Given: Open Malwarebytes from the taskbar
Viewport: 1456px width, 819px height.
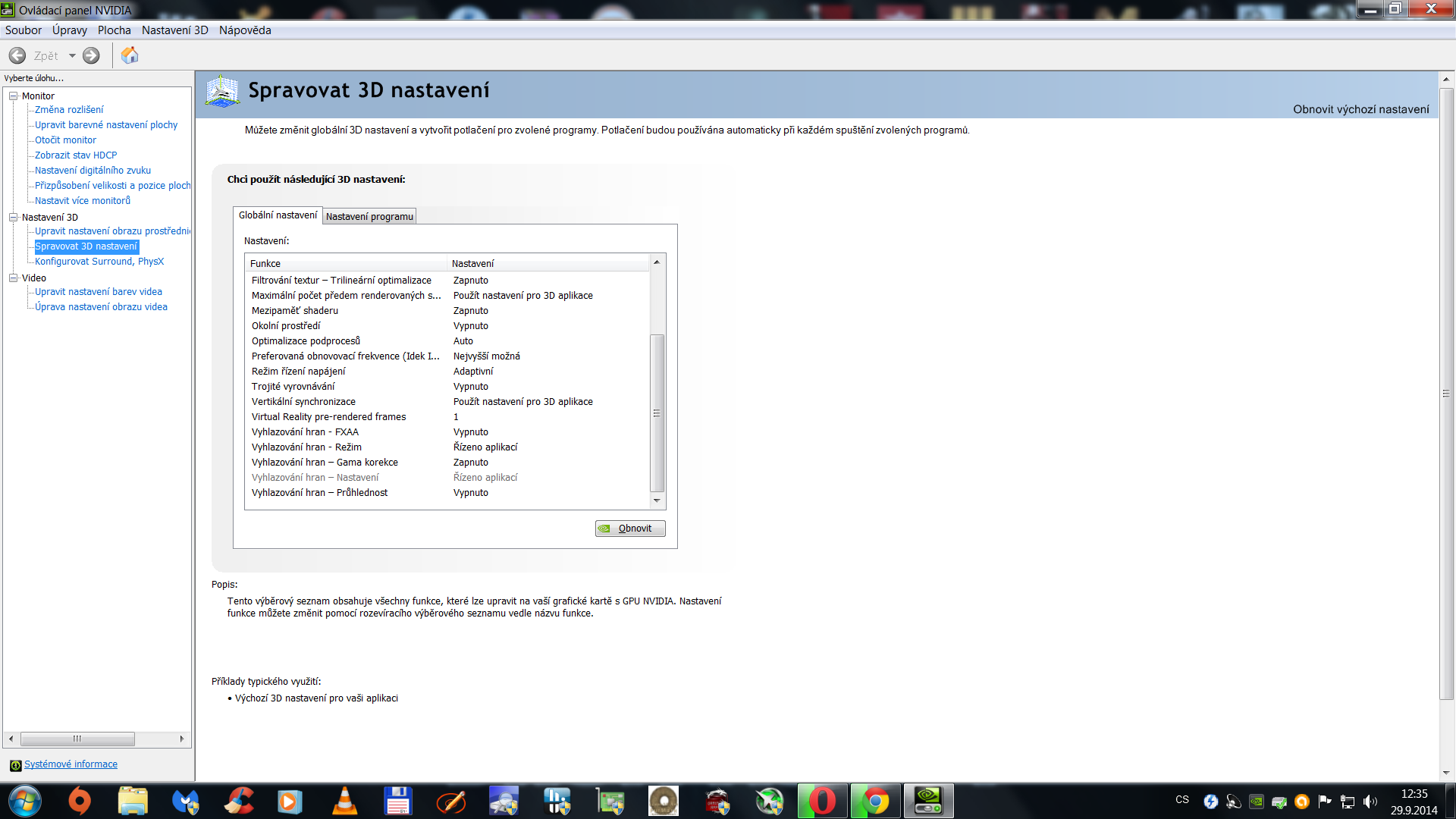Looking at the screenshot, I should coord(186,801).
